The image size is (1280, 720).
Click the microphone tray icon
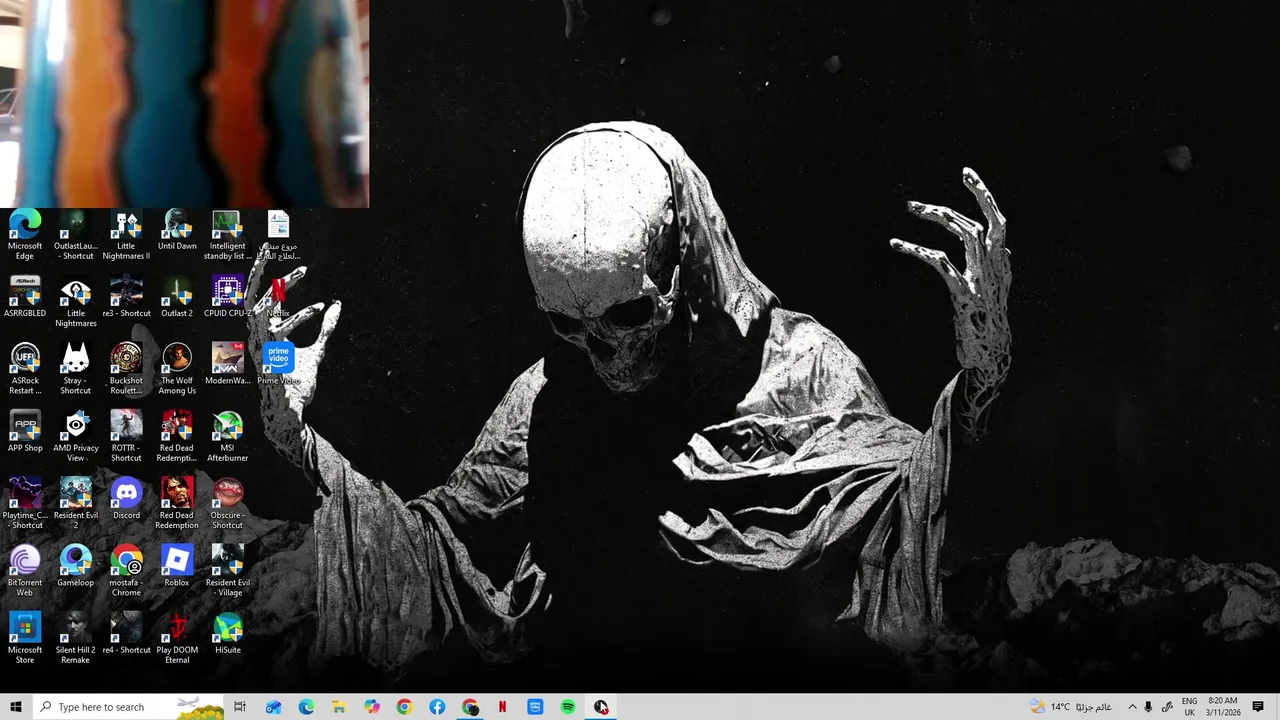click(1149, 707)
